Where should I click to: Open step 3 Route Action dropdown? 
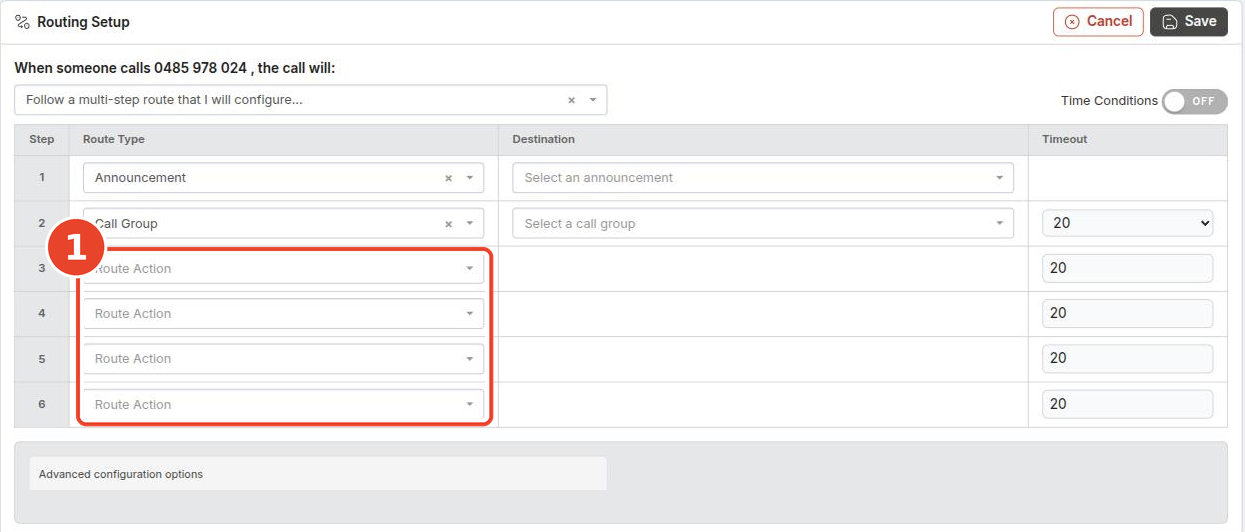(284, 268)
